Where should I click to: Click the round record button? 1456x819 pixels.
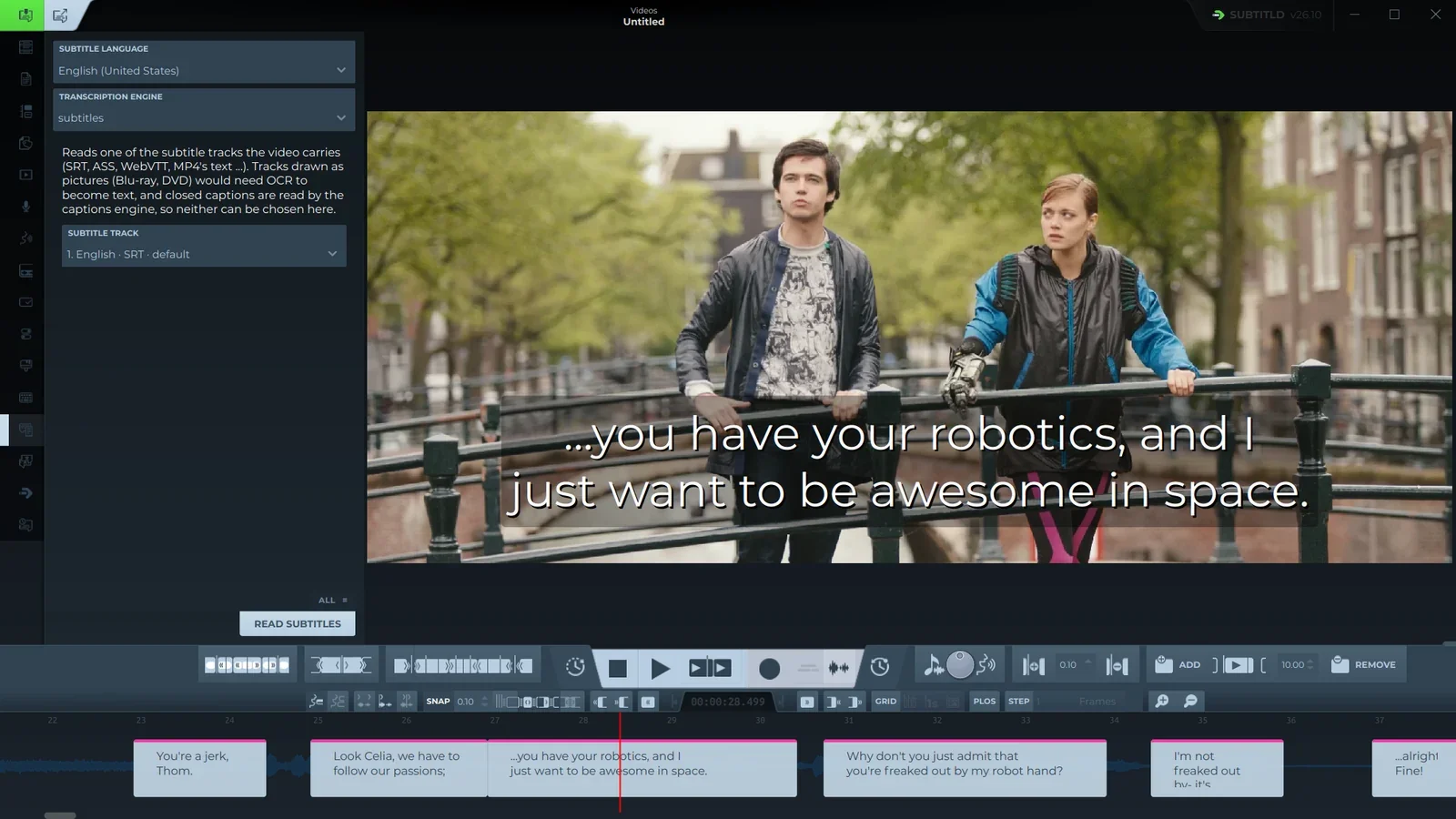pos(769,669)
